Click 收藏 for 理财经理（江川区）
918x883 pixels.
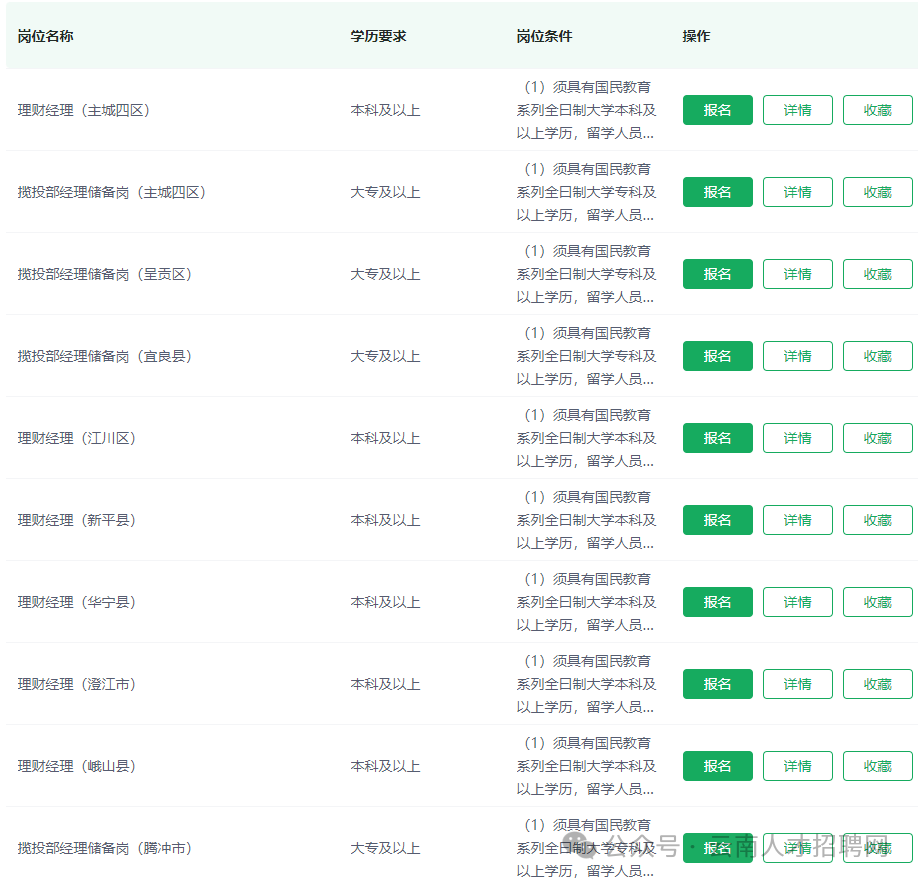point(878,438)
